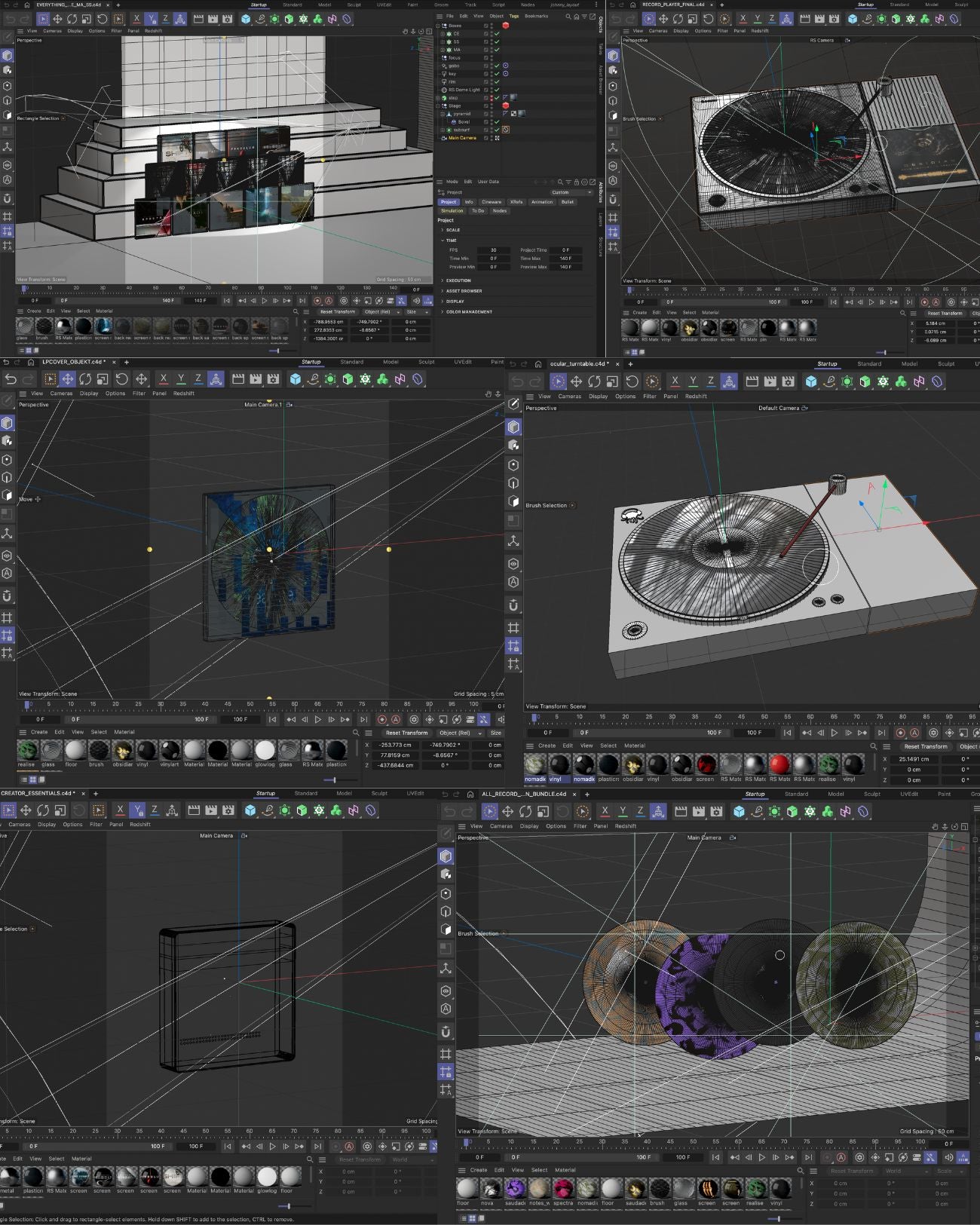Switch to Cineware tab in Project attributes
The image size is (980, 1225).
pyautogui.click(x=492, y=202)
